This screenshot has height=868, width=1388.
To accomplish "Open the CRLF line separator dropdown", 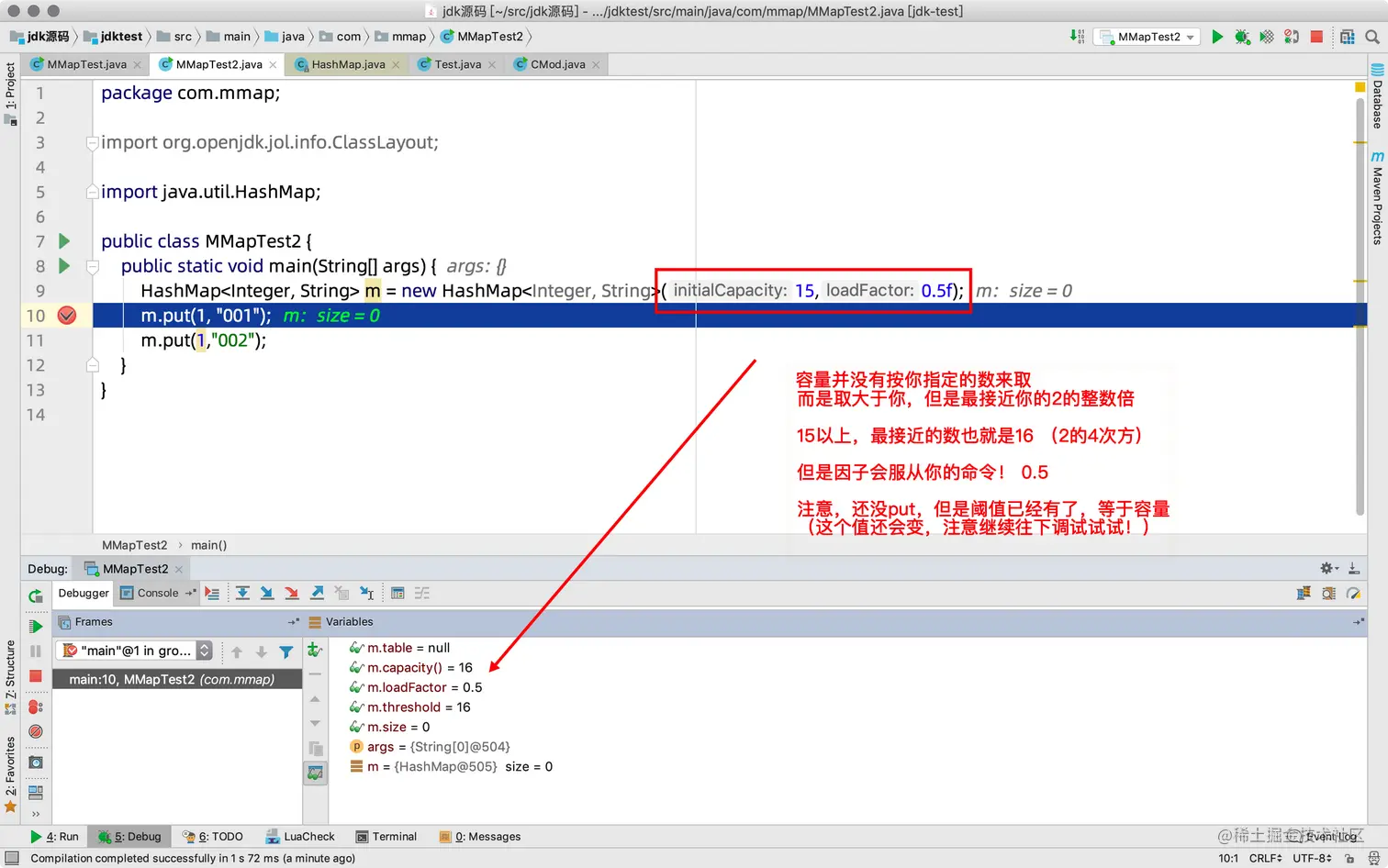I will click(1266, 859).
